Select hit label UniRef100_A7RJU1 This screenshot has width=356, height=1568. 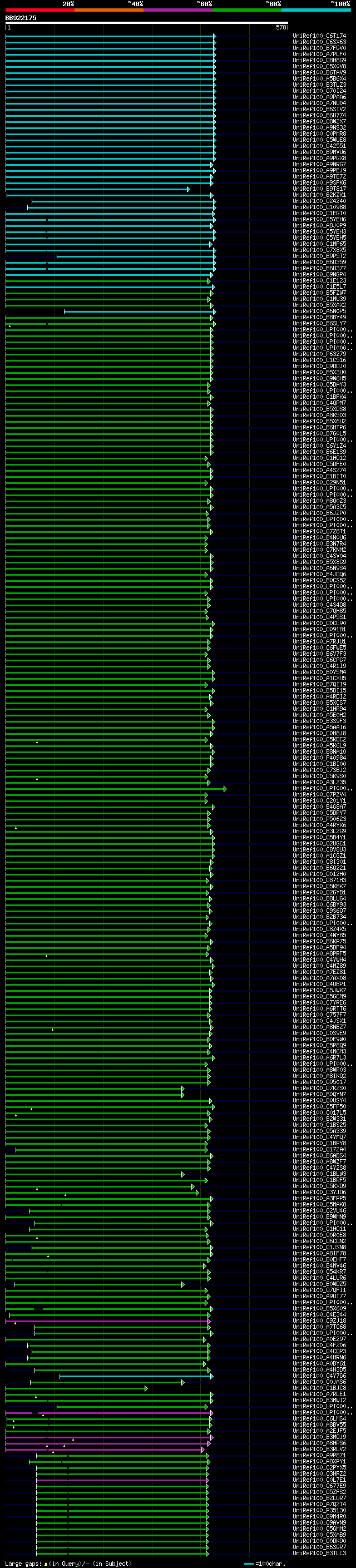click(x=319, y=641)
